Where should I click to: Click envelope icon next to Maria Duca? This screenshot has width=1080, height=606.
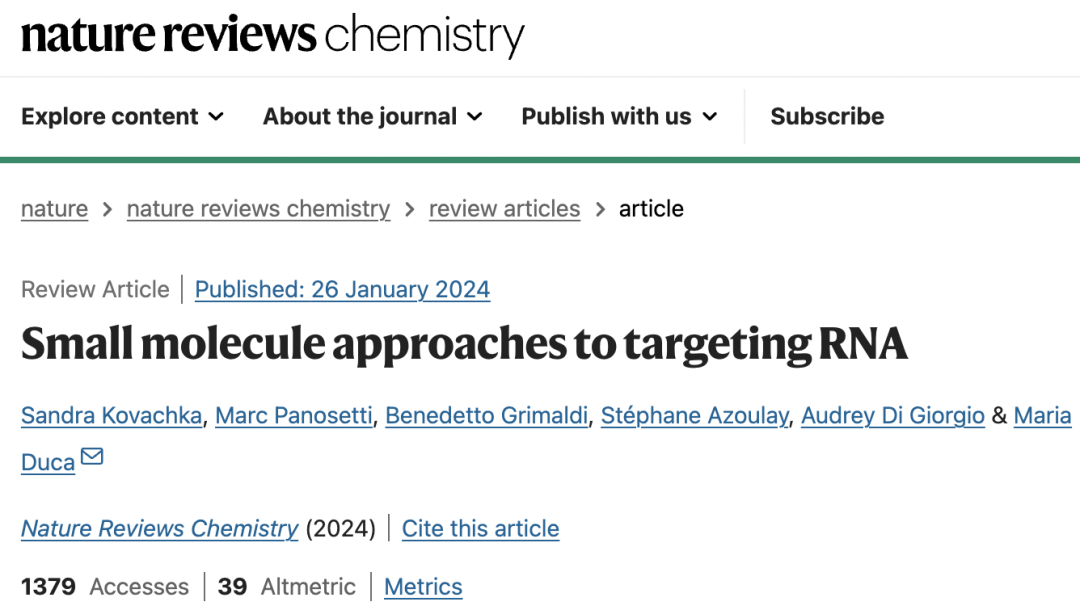pyautogui.click(x=92, y=457)
